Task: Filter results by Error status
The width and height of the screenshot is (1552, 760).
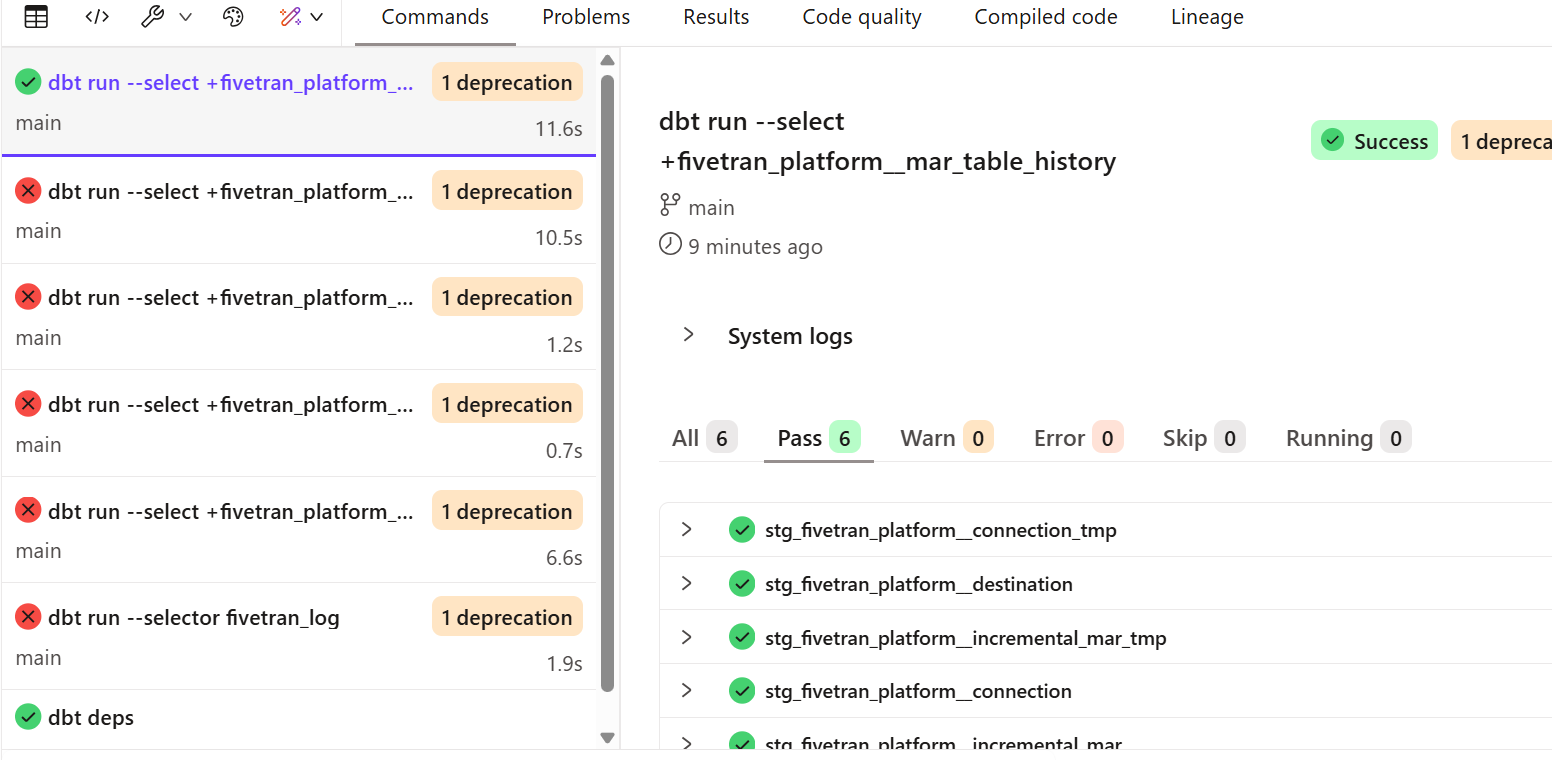Action: pyautogui.click(x=1078, y=438)
